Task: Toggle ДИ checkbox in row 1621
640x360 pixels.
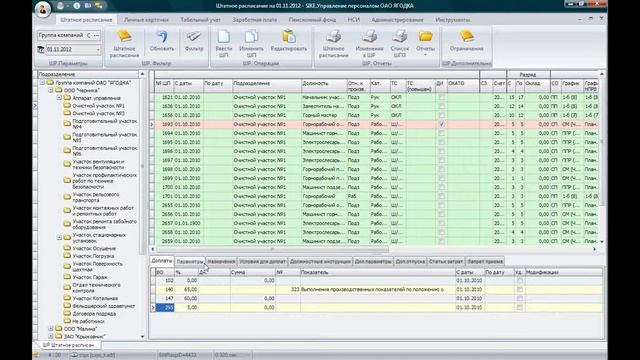Action: pyautogui.click(x=441, y=98)
